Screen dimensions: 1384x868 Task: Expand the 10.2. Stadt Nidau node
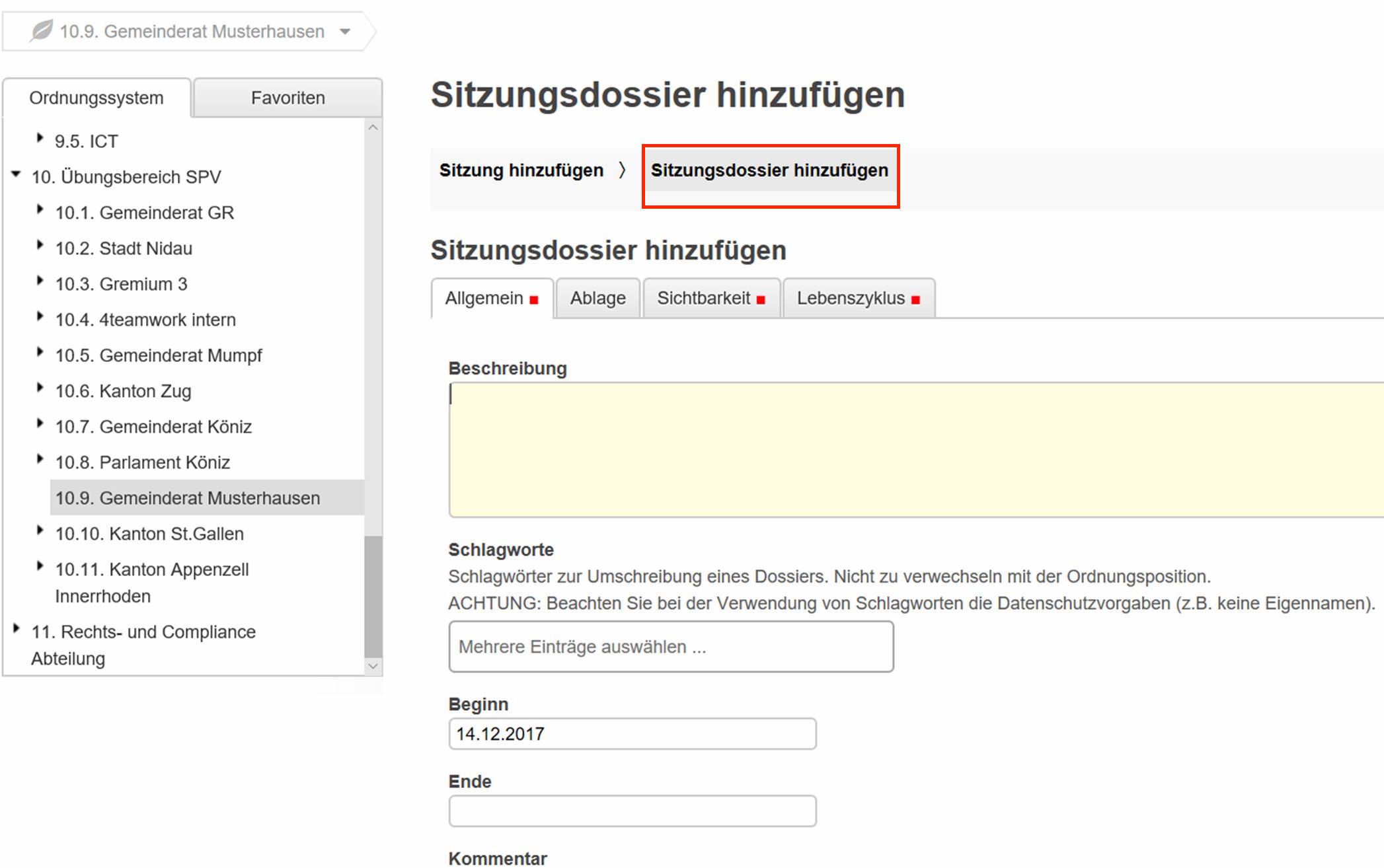click(40, 245)
